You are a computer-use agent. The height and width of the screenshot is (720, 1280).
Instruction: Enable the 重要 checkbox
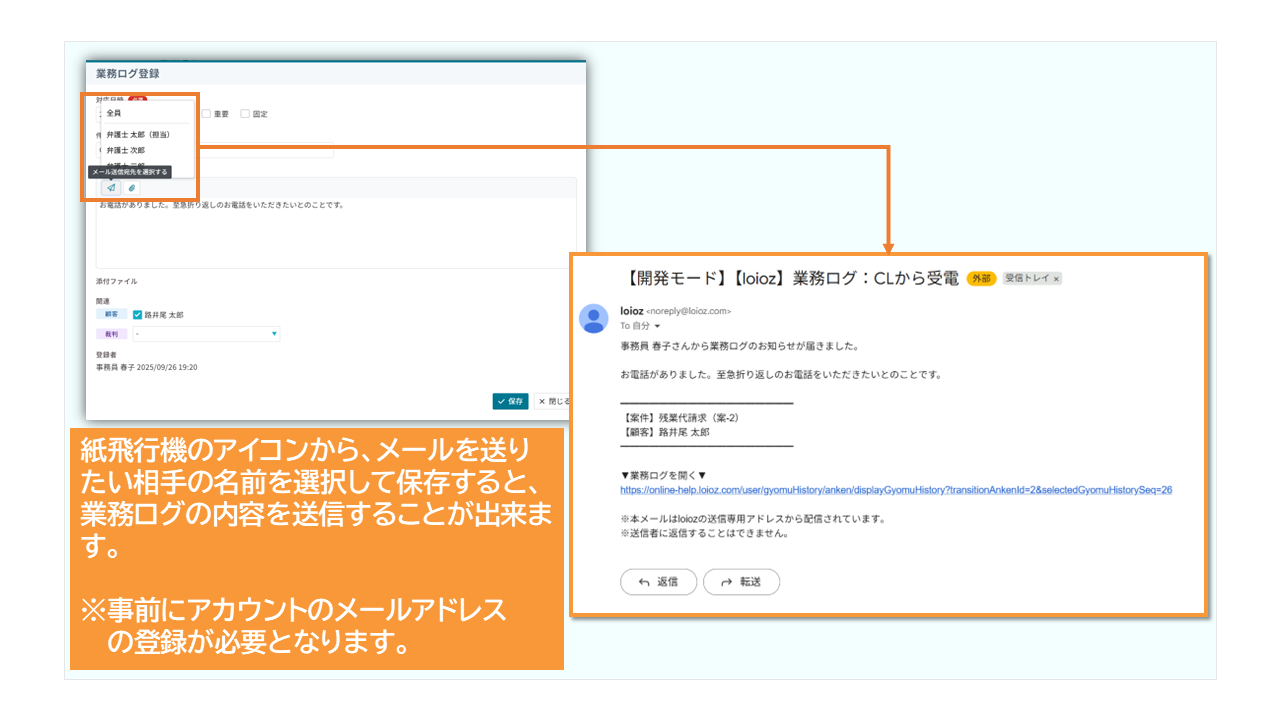(x=206, y=114)
